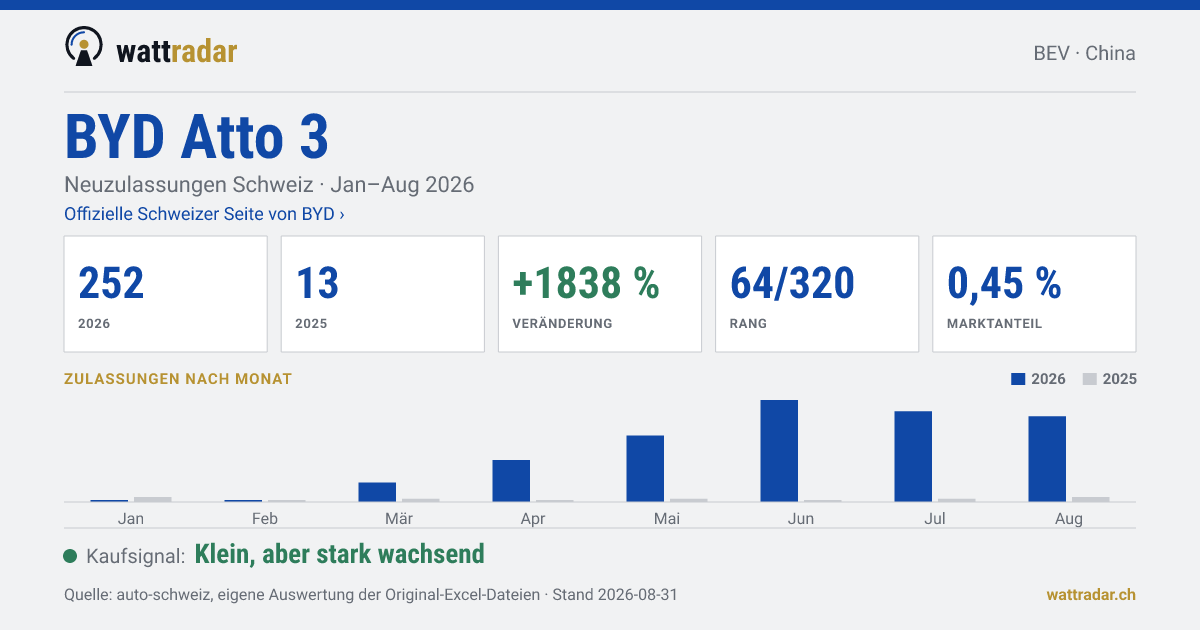Click the wattradar brand name text
This screenshot has height=630, width=1200.
click(176, 51)
